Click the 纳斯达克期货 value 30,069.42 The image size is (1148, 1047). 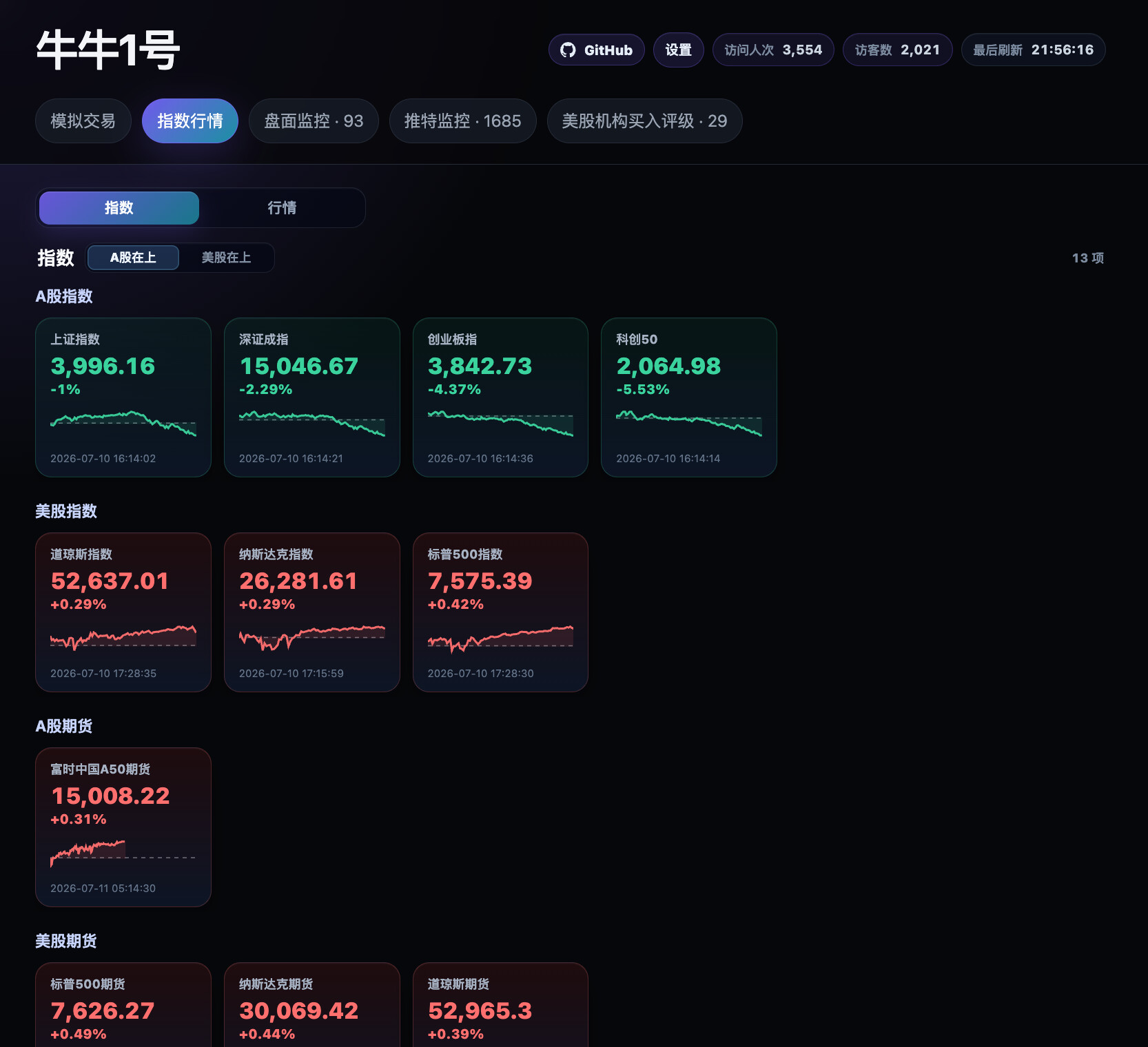tap(298, 1010)
